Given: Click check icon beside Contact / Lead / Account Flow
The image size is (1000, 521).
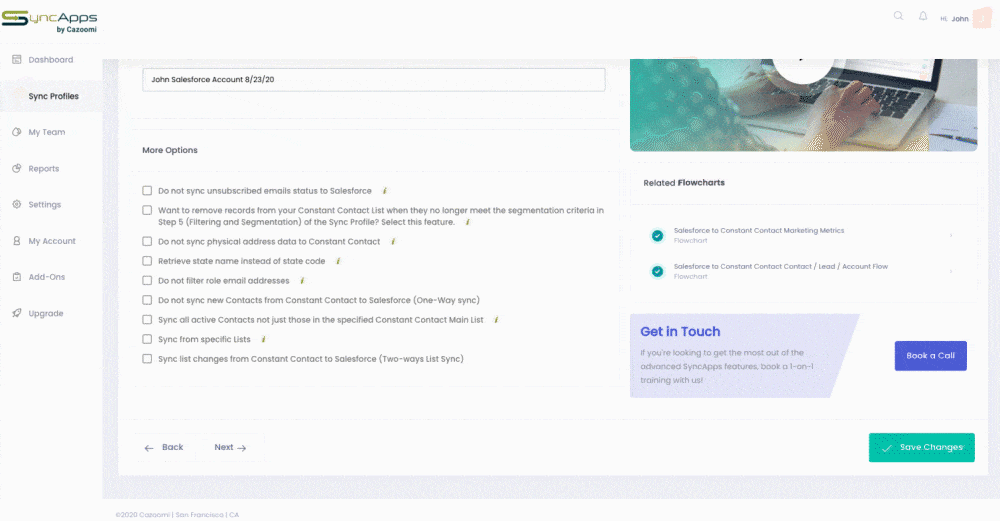Looking at the screenshot, I should click(657, 271).
